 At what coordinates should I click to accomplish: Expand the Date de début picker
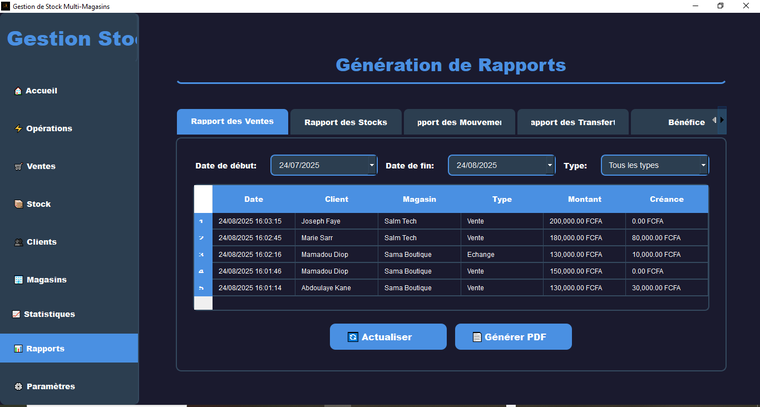(x=372, y=165)
